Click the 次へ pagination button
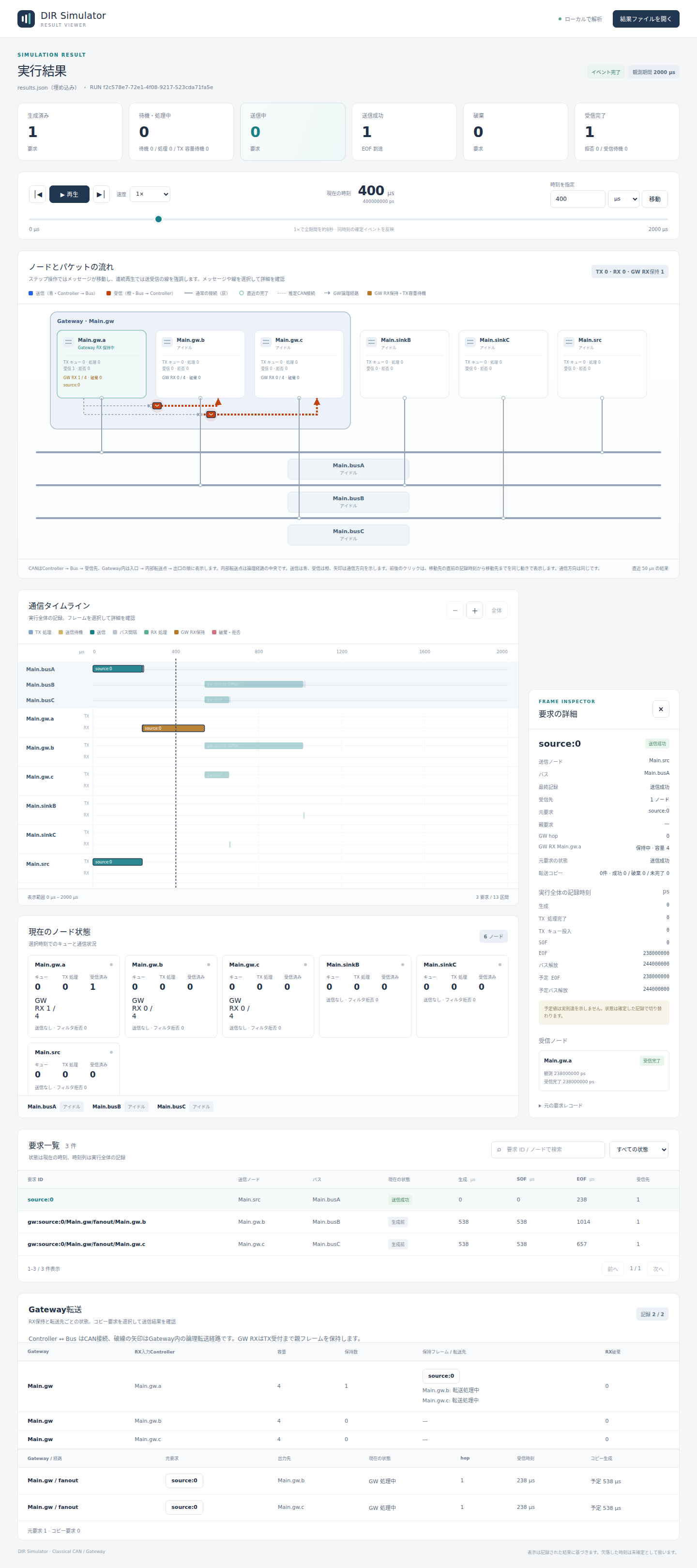Screen dimensions: 697x1568 (658, 1269)
